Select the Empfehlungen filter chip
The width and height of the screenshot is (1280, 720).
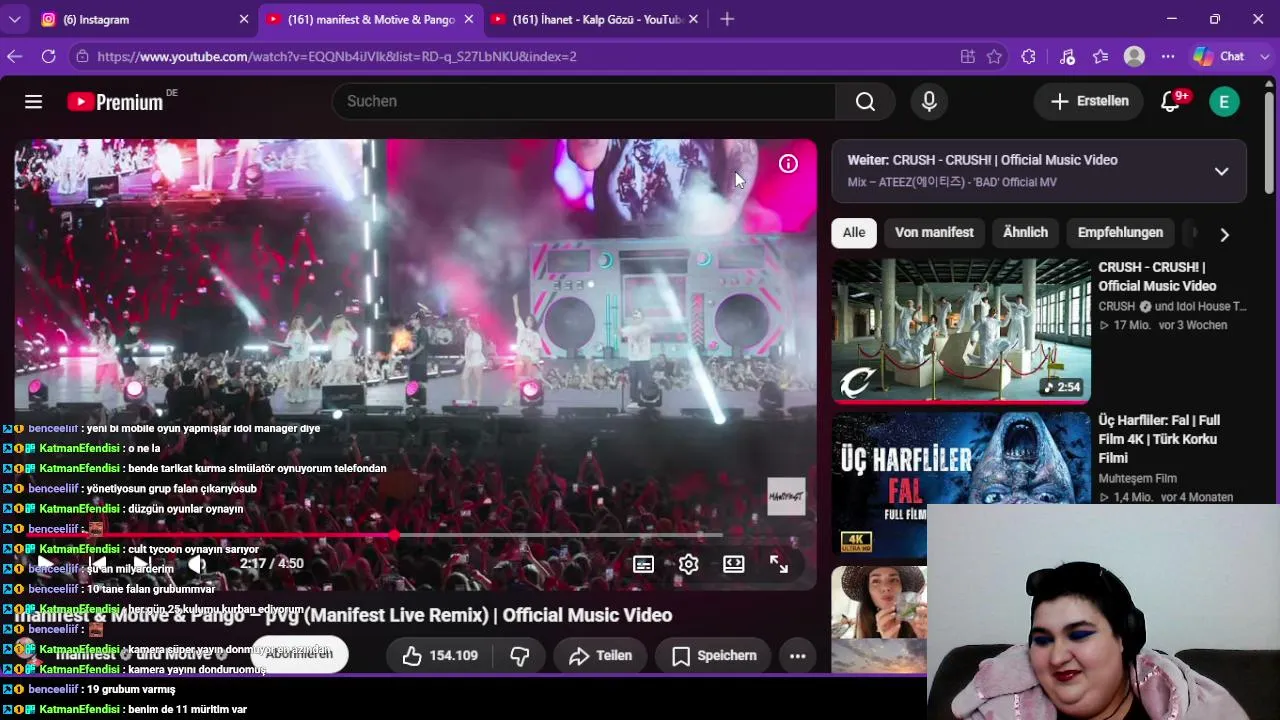pyautogui.click(x=1120, y=233)
